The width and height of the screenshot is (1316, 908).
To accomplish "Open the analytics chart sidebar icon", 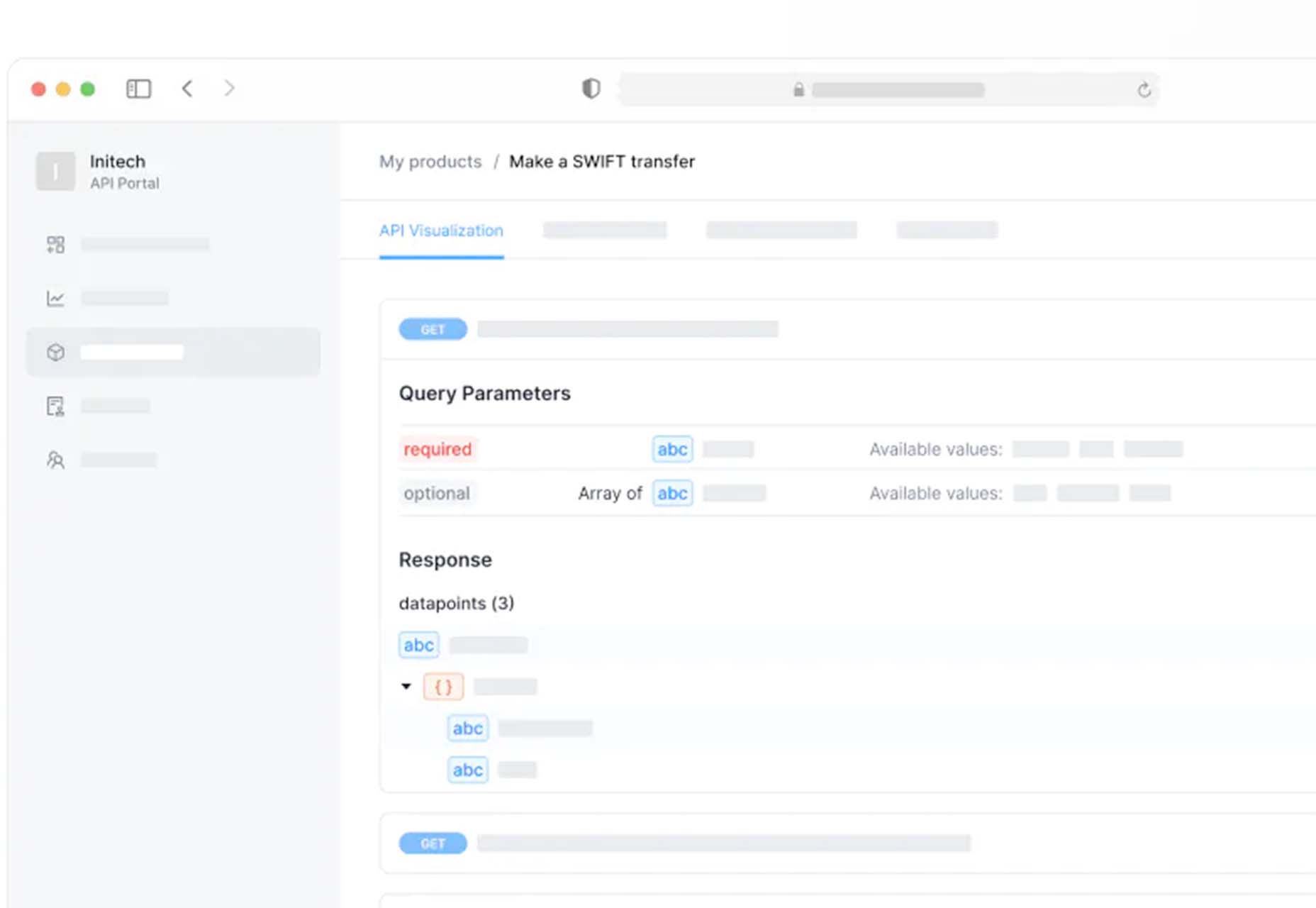I will coord(55,298).
